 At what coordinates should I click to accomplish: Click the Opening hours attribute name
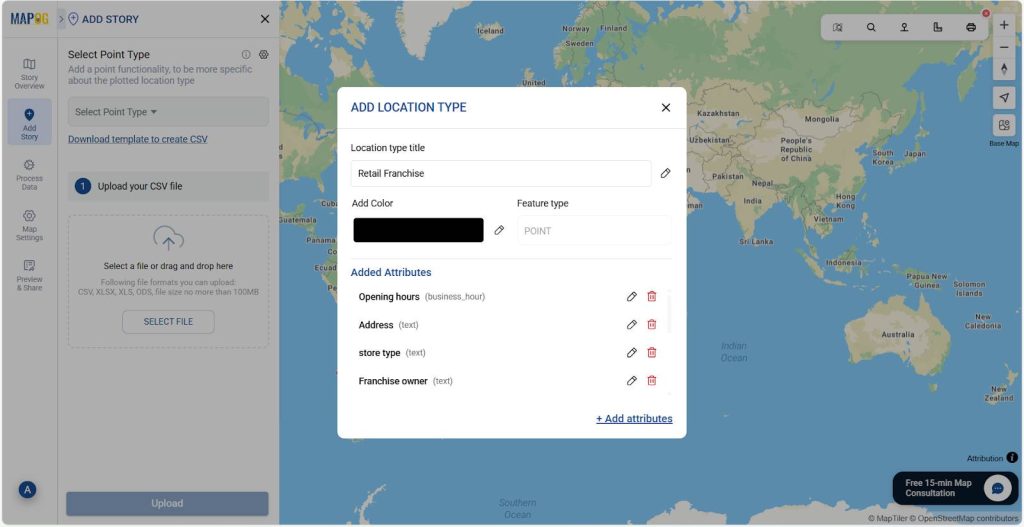pyautogui.click(x=389, y=296)
